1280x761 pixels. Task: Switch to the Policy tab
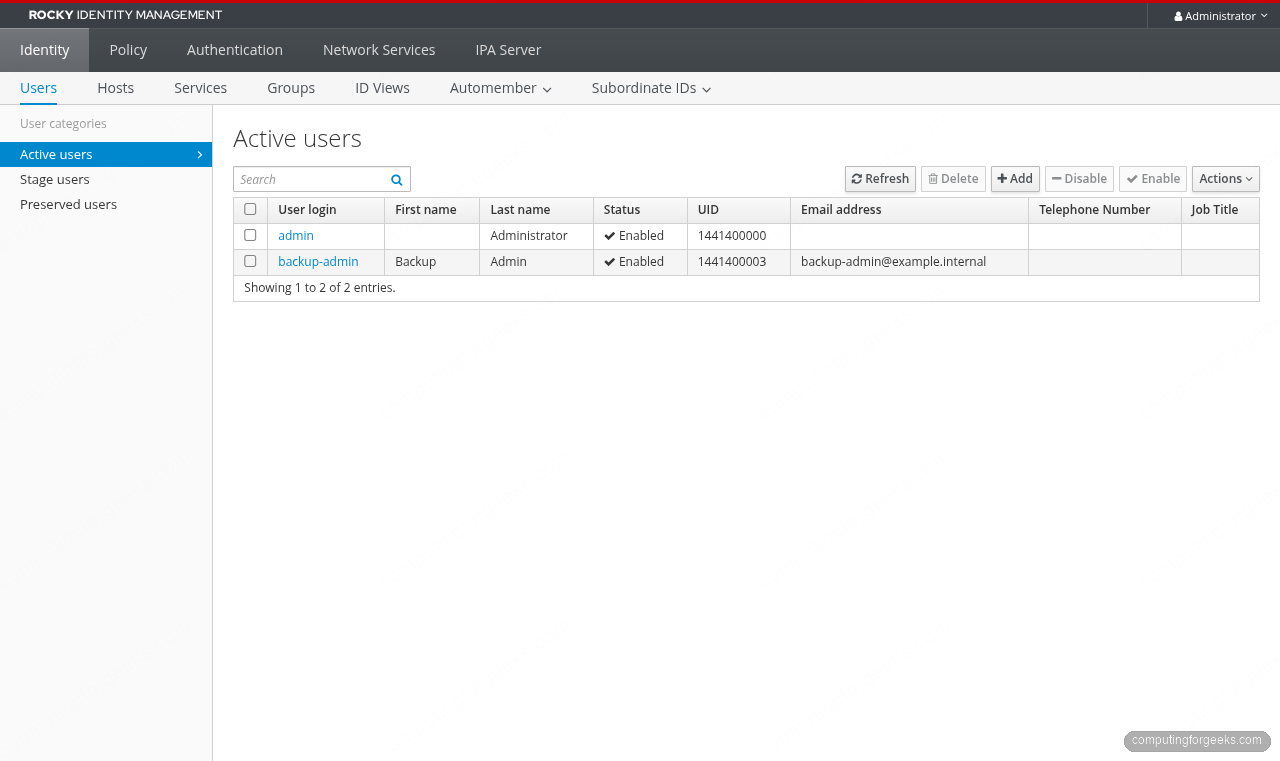127,50
